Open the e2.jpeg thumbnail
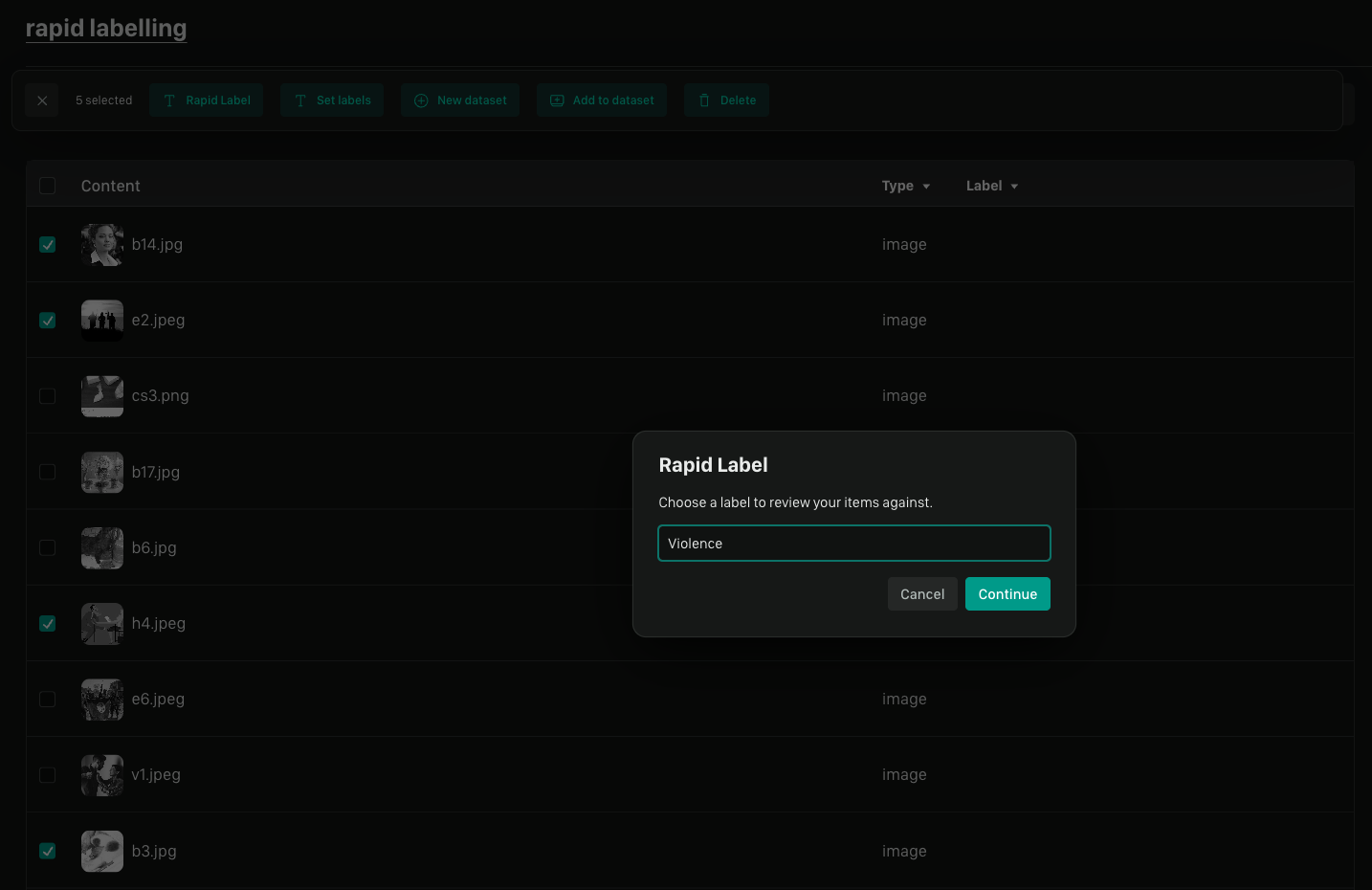This screenshot has width=1372, height=890. [102, 321]
